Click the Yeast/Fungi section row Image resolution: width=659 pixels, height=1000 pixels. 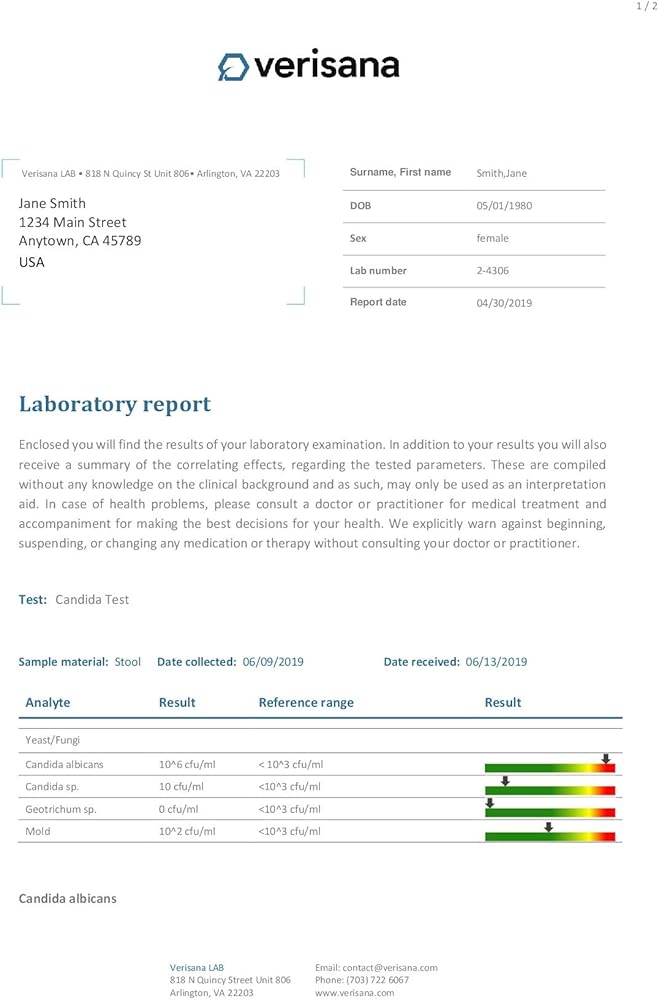[x=52, y=740]
